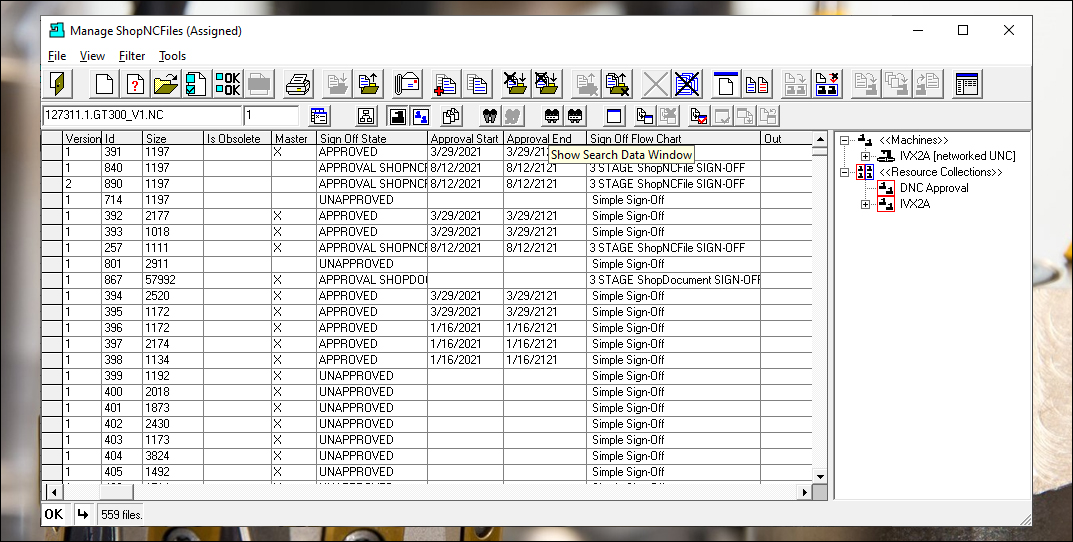This screenshot has width=1073, height=542.
Task: Click the Is Obsolete column header
Action: point(237,138)
